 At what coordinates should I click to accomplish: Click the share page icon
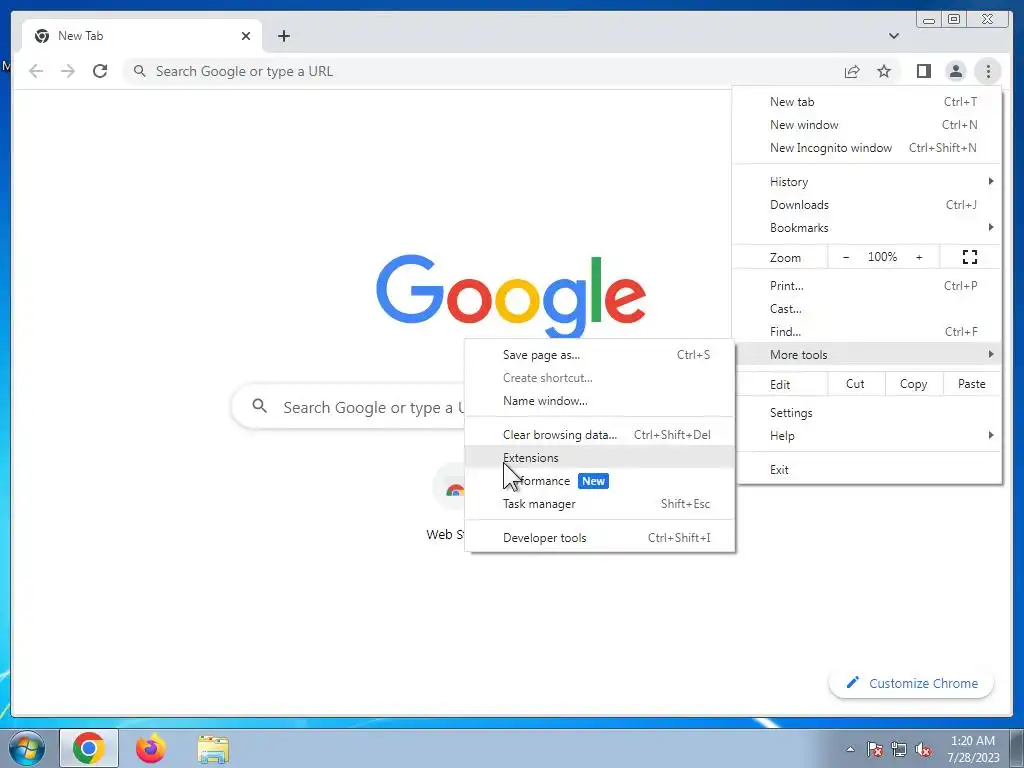click(852, 71)
